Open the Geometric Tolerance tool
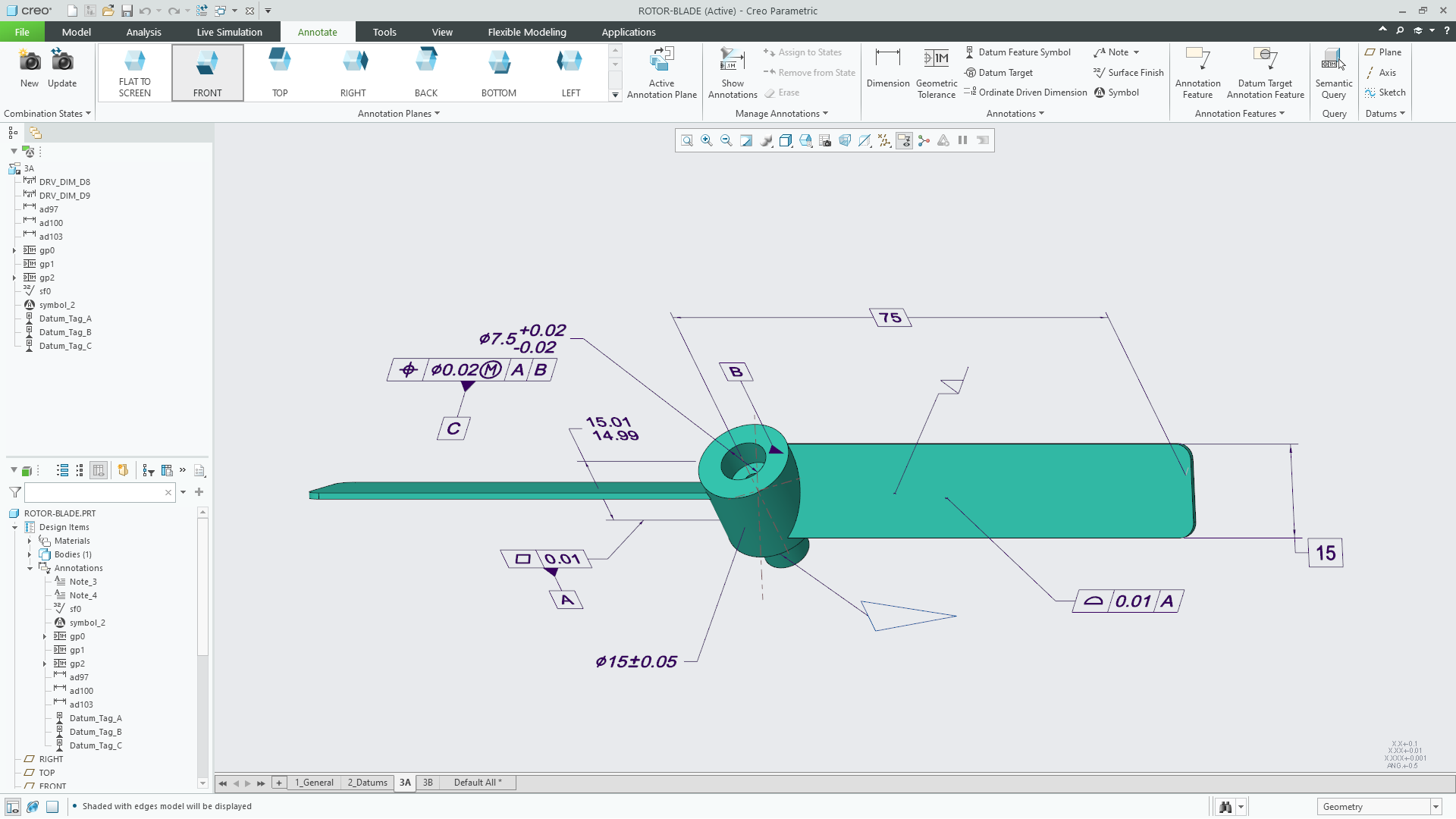1456x819 pixels. point(936,73)
